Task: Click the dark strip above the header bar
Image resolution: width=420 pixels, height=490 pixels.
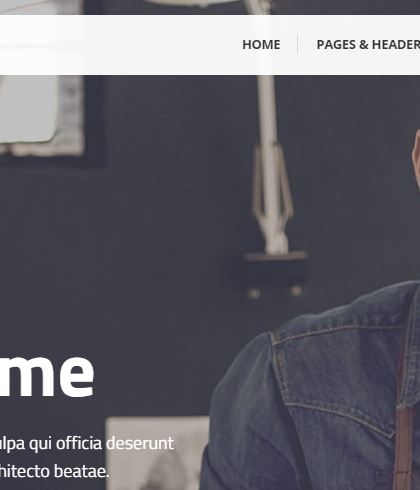Action: coord(210,7)
